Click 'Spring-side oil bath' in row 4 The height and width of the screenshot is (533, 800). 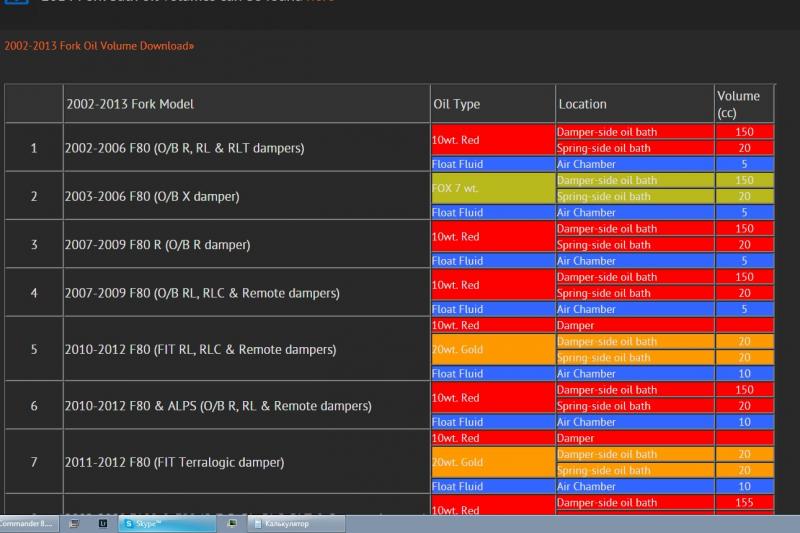(x=635, y=293)
